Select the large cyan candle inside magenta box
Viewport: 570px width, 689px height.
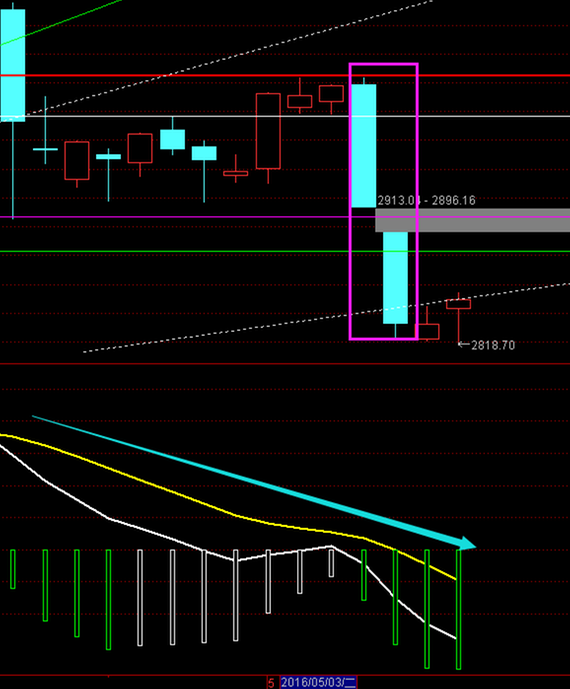coord(364,145)
